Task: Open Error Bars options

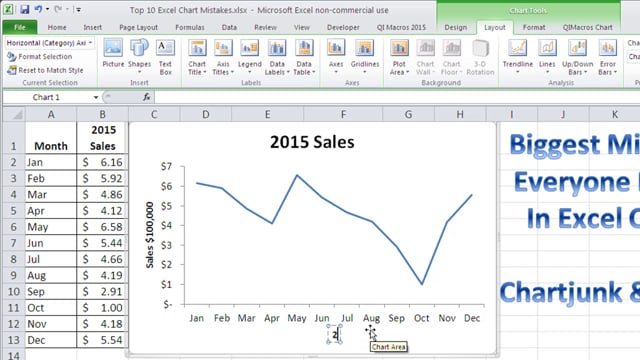Action: tap(607, 58)
